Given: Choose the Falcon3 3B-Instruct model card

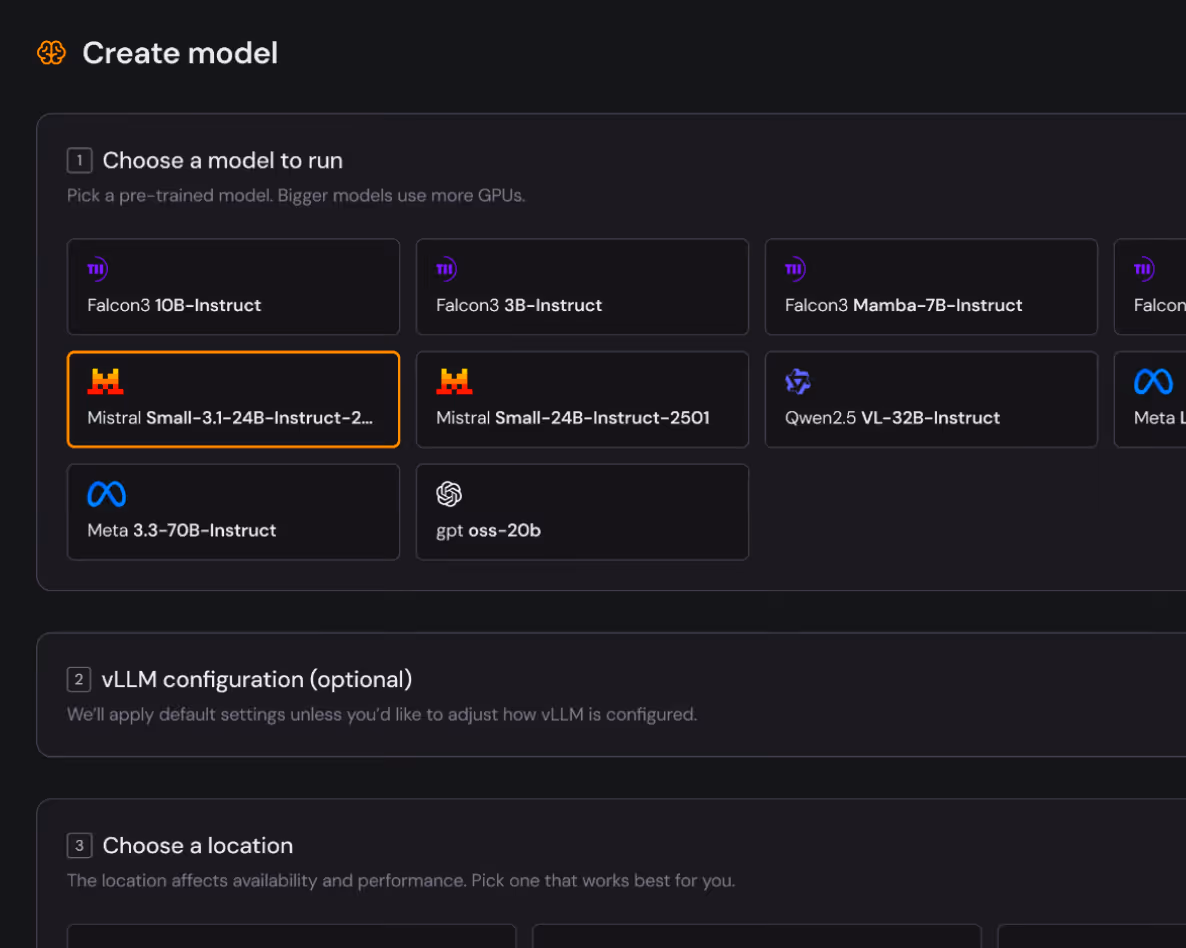Looking at the screenshot, I should [x=582, y=287].
